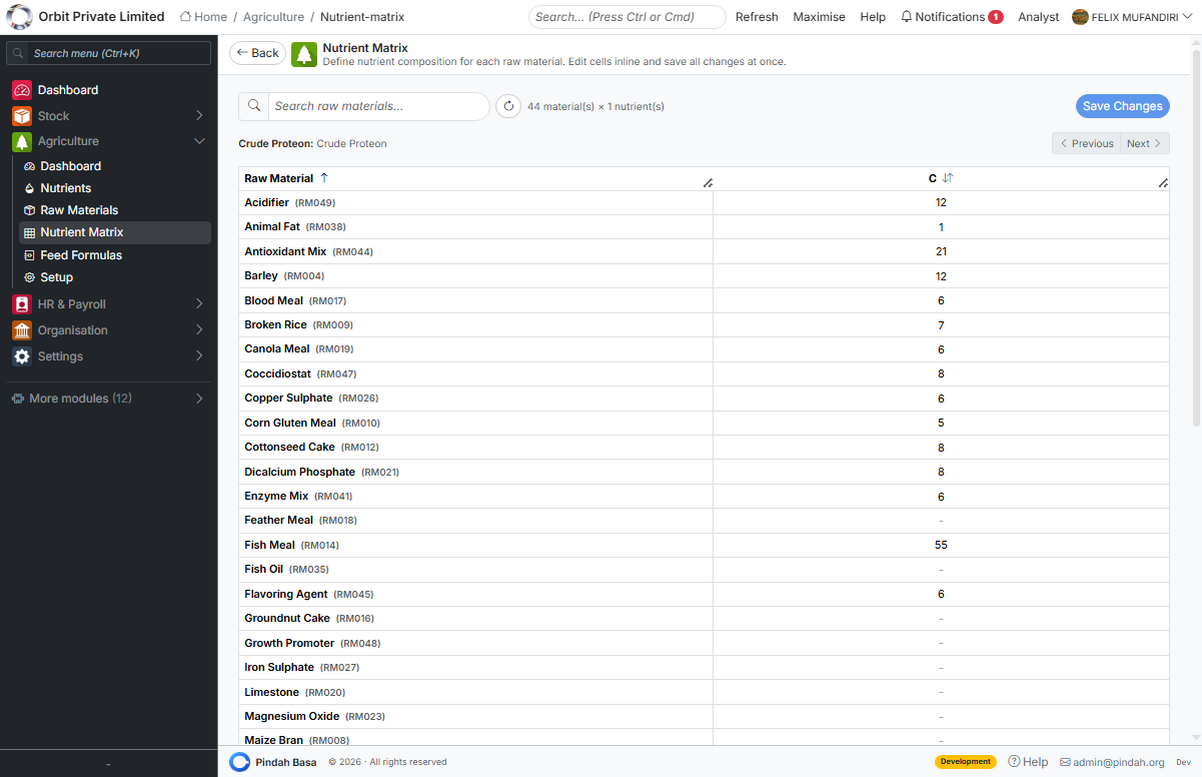Image resolution: width=1202 pixels, height=777 pixels.
Task: Click the Next page button
Action: pyautogui.click(x=1144, y=143)
